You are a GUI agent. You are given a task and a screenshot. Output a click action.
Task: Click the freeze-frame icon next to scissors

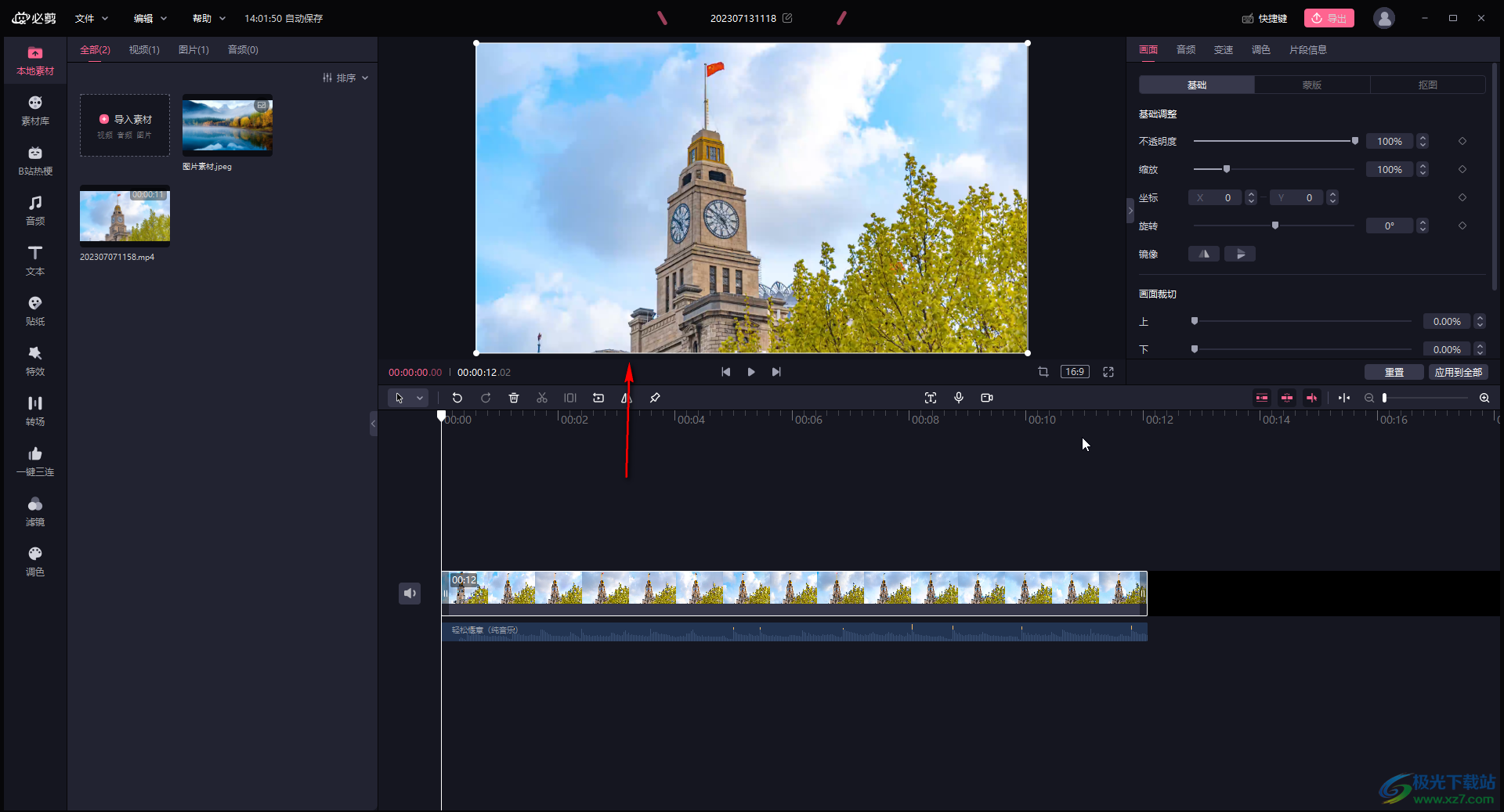click(570, 398)
